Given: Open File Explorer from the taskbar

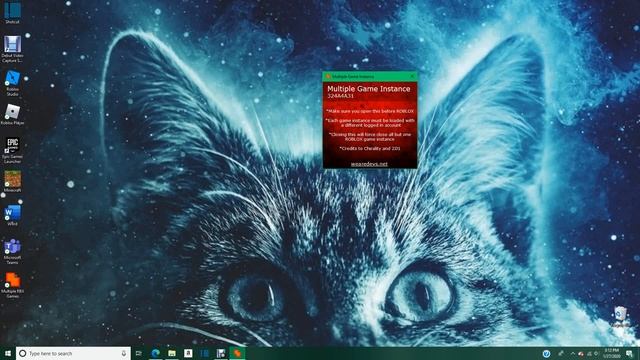Looking at the screenshot, I should (x=172, y=353).
